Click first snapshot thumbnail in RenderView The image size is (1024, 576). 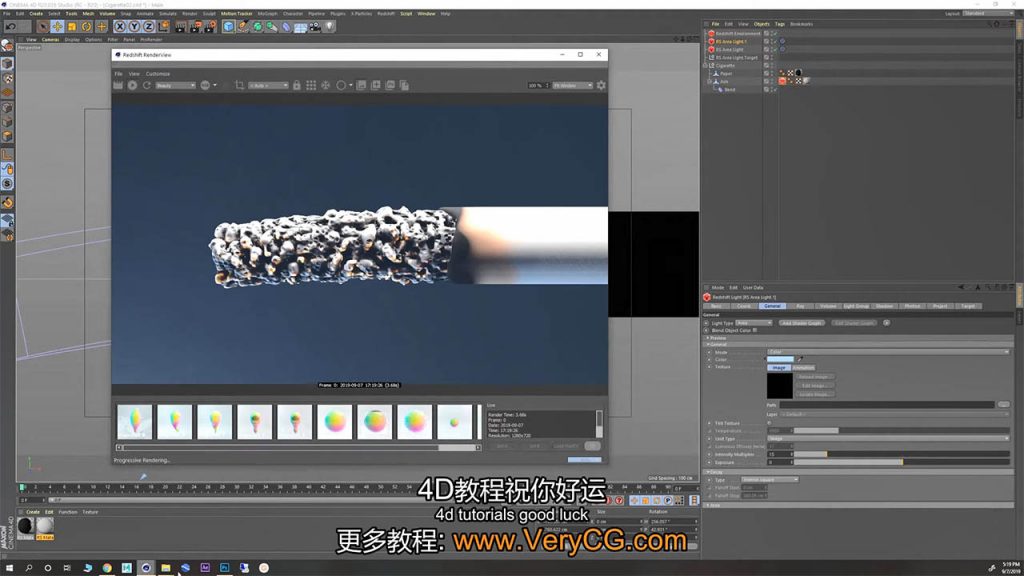[x=135, y=422]
